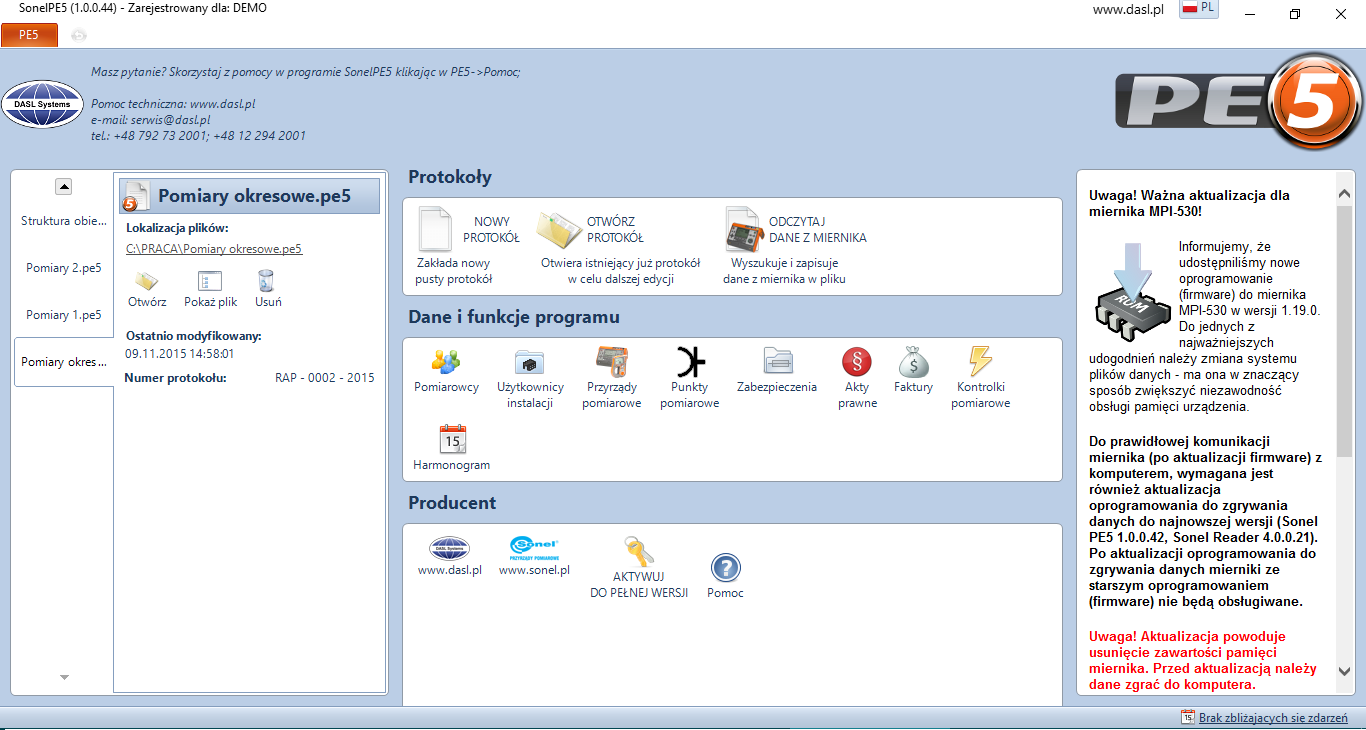
Task: Click calendar icon in status bar
Action: point(1188,717)
